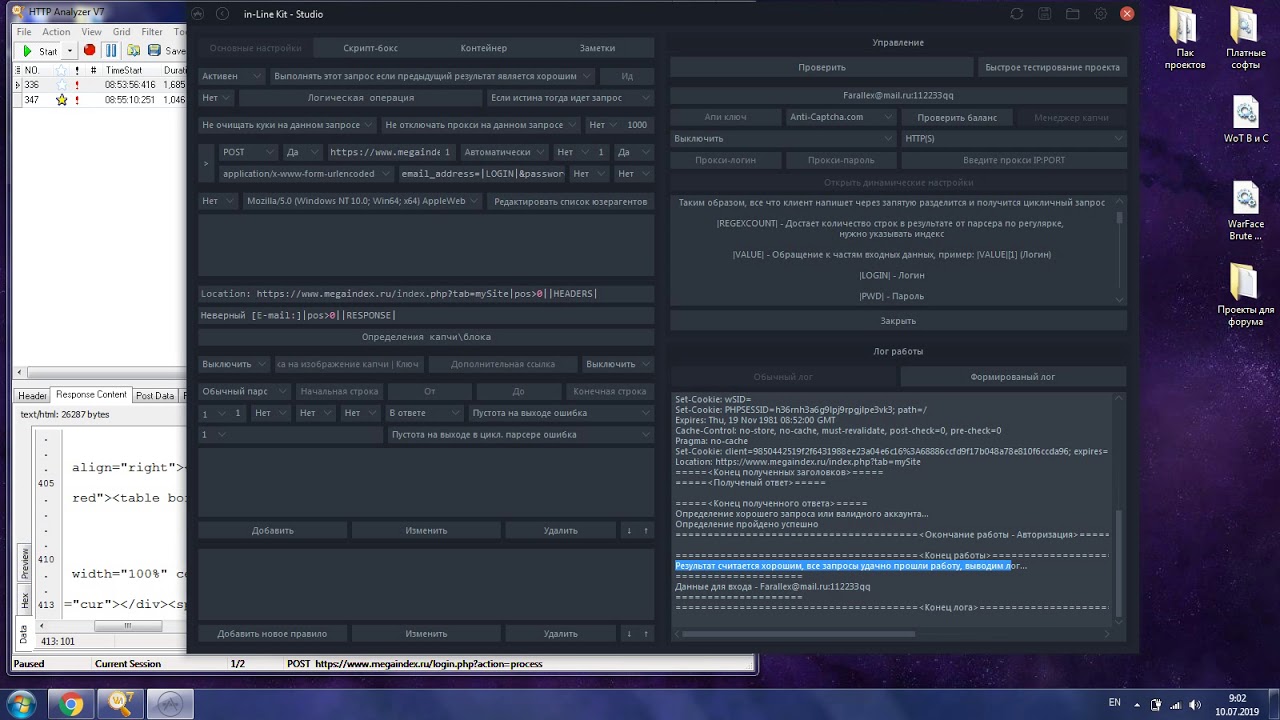Switch to the 'Скрипт-бокс' tab

click(370, 48)
